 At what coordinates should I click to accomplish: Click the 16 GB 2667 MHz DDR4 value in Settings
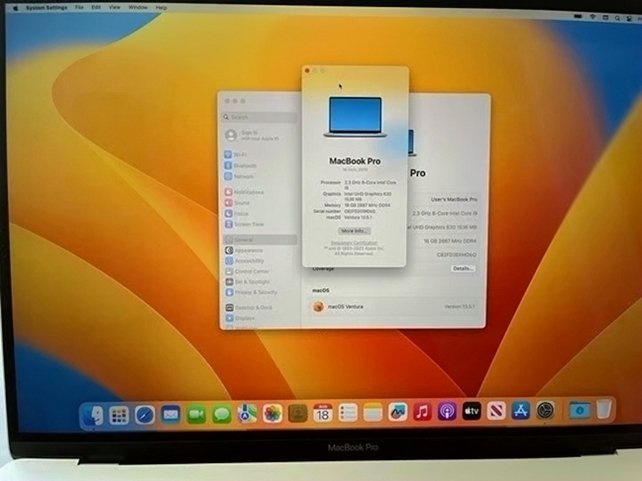click(x=450, y=241)
